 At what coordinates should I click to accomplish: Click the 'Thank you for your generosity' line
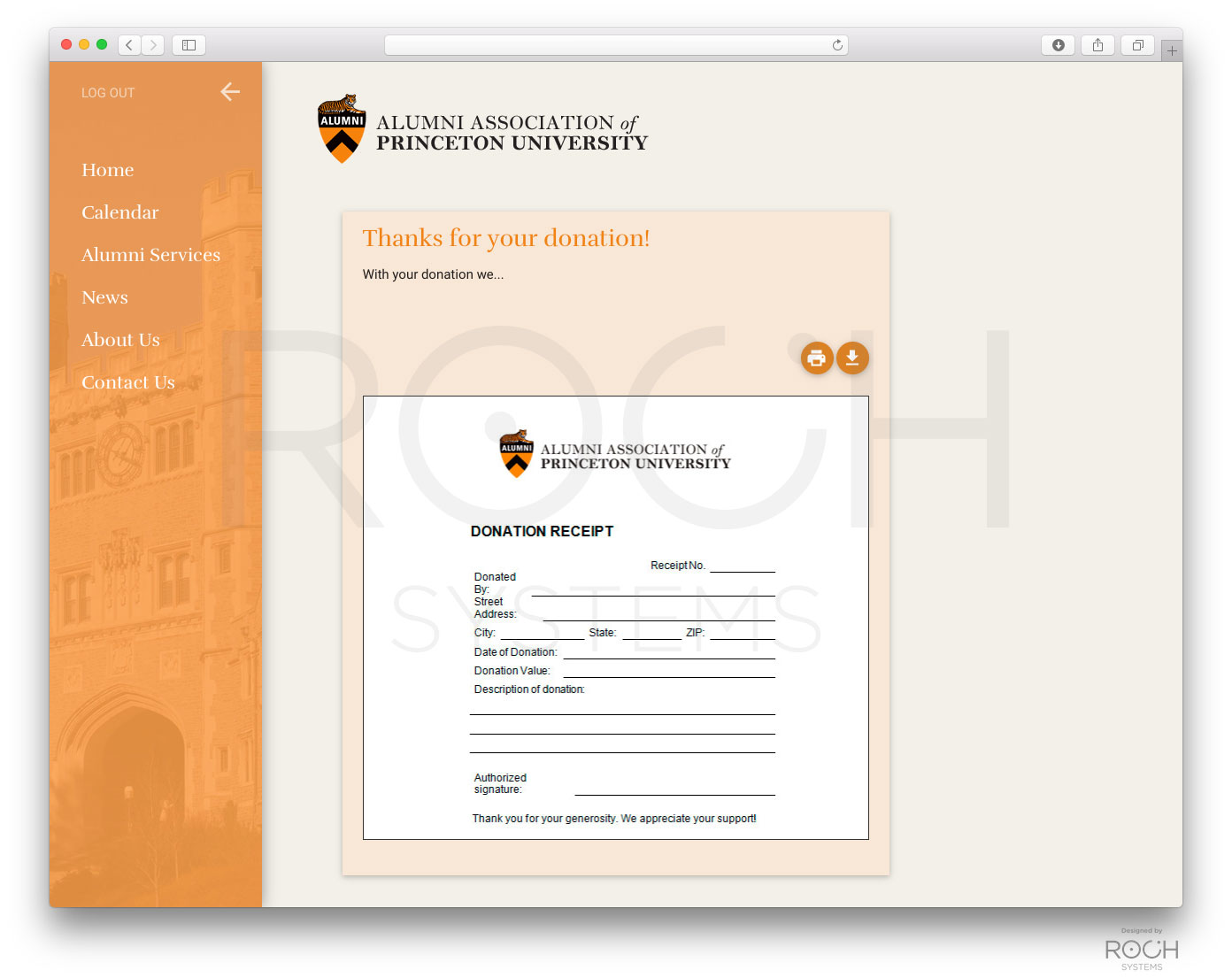(x=614, y=819)
